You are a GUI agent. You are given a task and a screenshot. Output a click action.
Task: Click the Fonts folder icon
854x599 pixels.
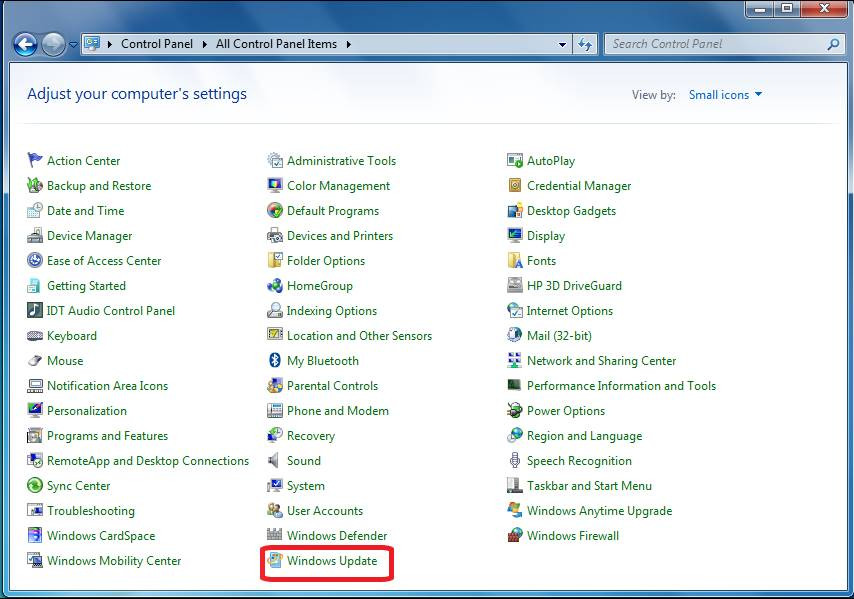(x=515, y=260)
